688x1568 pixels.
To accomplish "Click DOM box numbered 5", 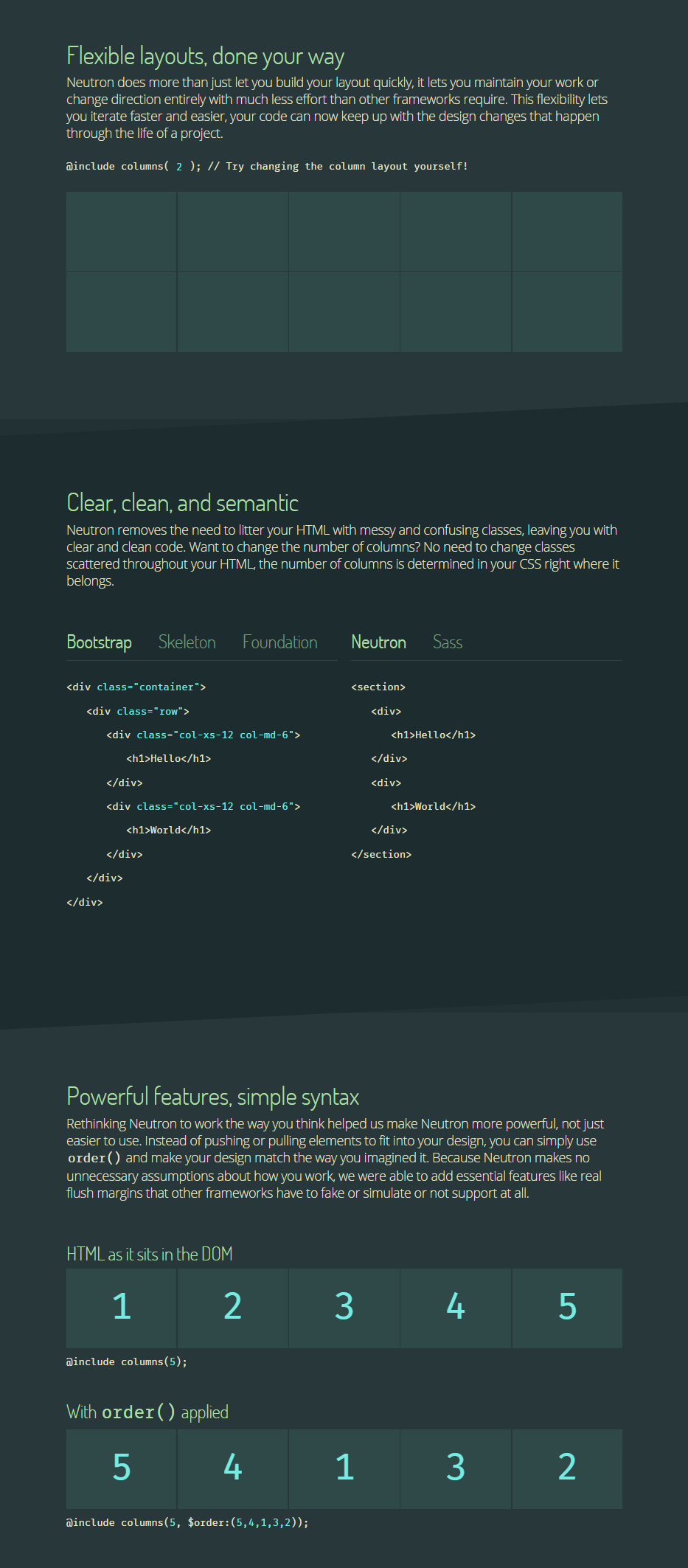I will tap(566, 1308).
